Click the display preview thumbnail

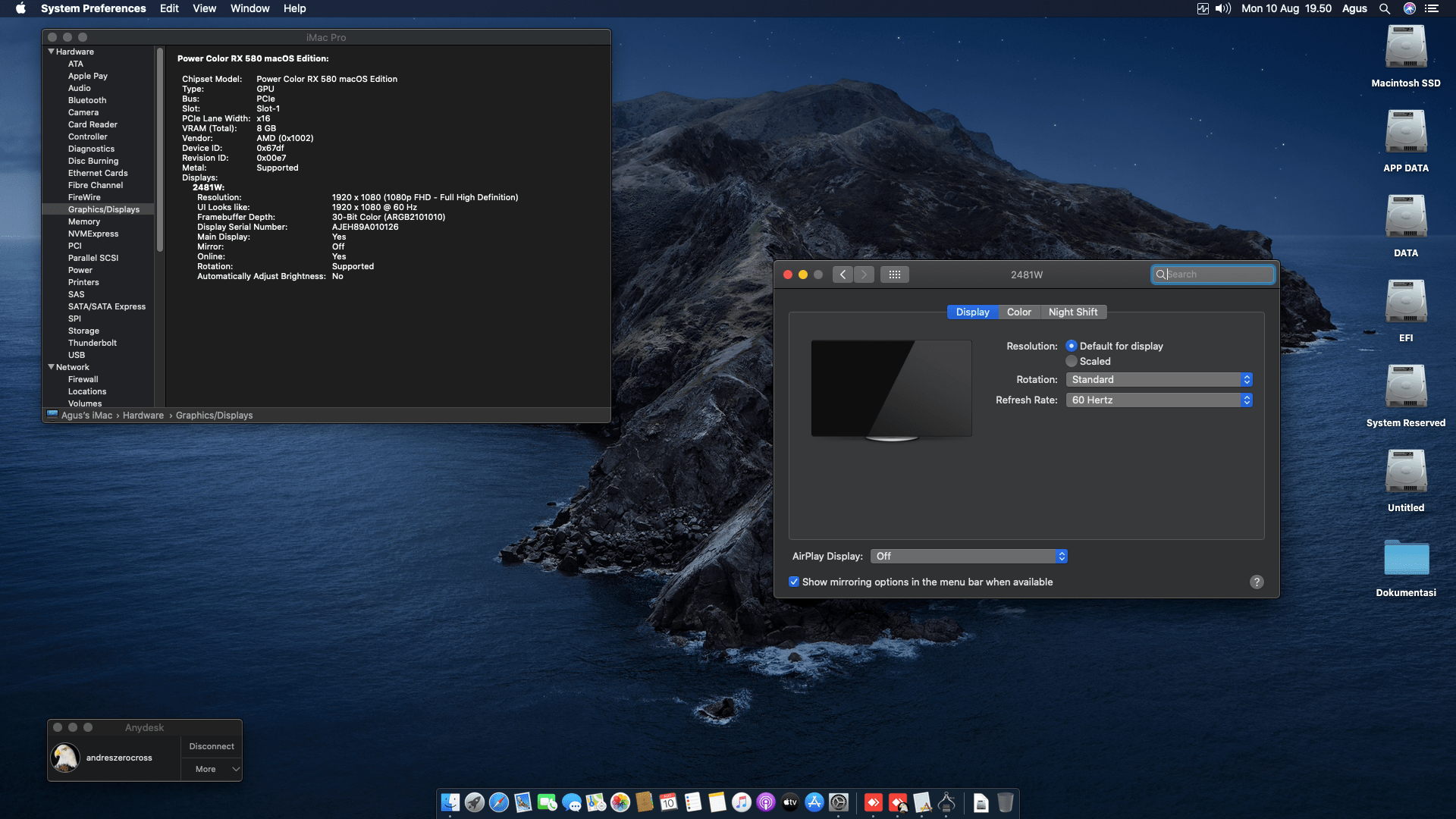[891, 390]
